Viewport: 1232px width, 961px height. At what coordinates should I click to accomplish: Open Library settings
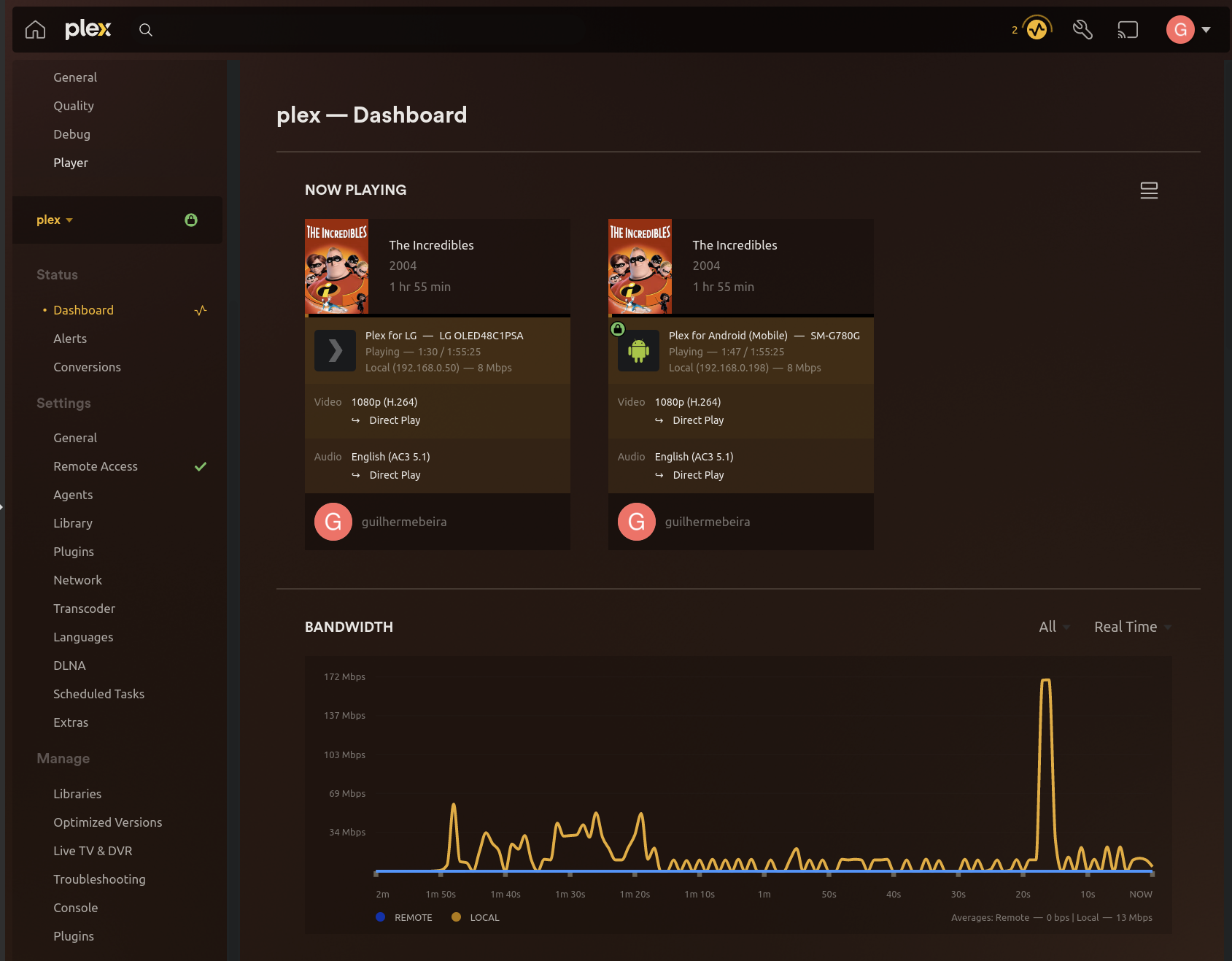(73, 523)
